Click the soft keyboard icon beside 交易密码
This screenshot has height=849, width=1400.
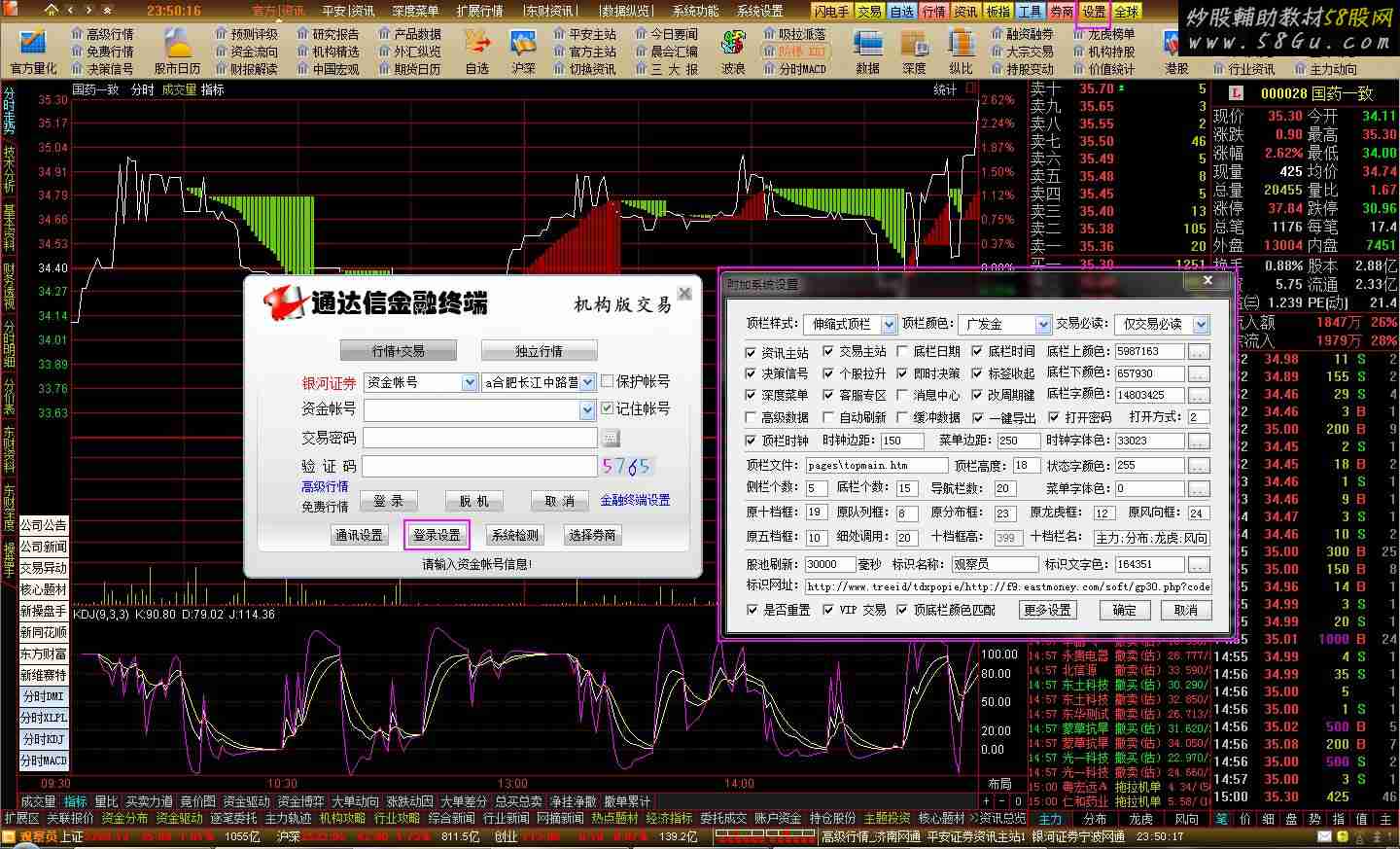point(610,438)
